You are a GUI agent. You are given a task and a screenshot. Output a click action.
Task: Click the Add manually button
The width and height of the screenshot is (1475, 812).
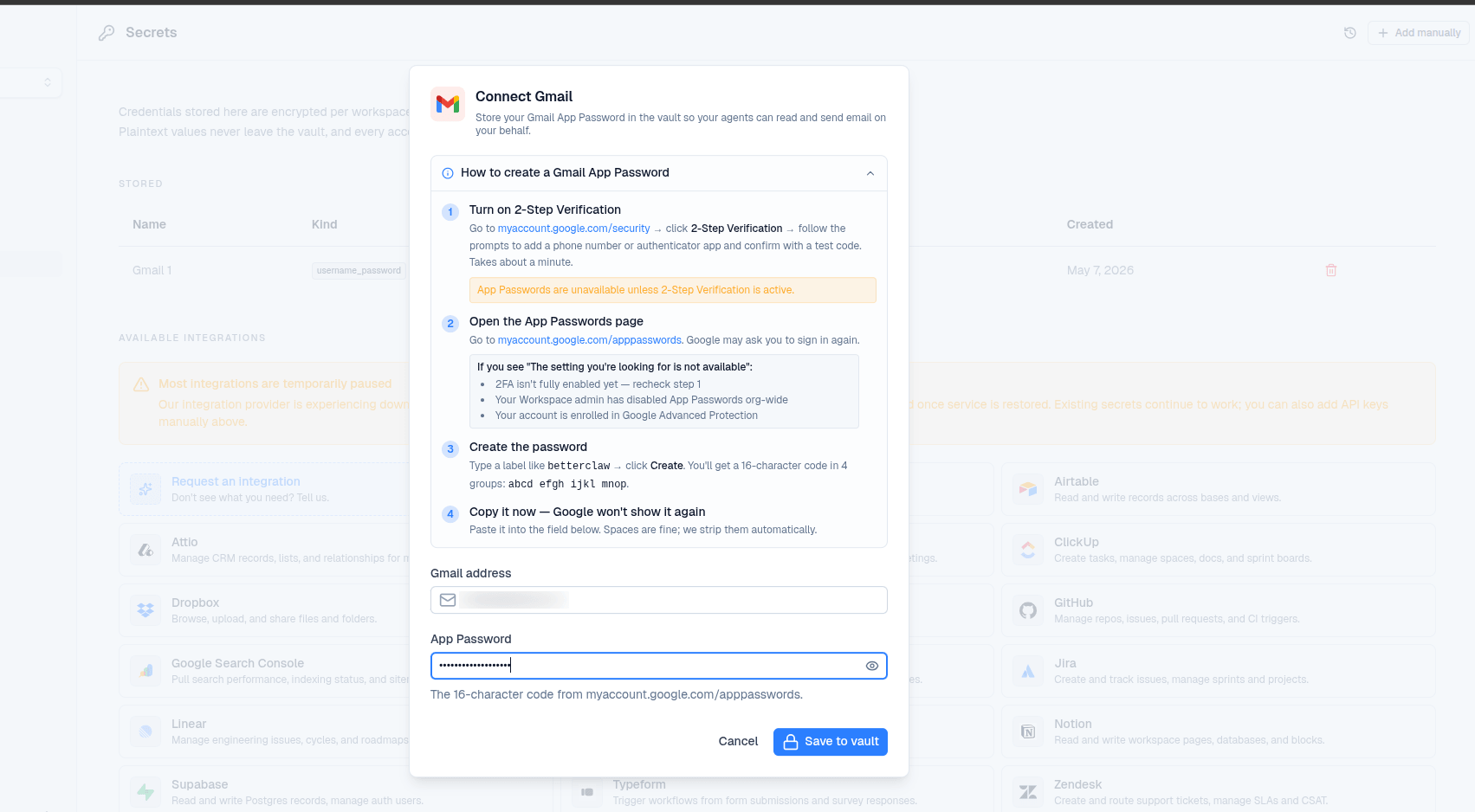(x=1419, y=33)
